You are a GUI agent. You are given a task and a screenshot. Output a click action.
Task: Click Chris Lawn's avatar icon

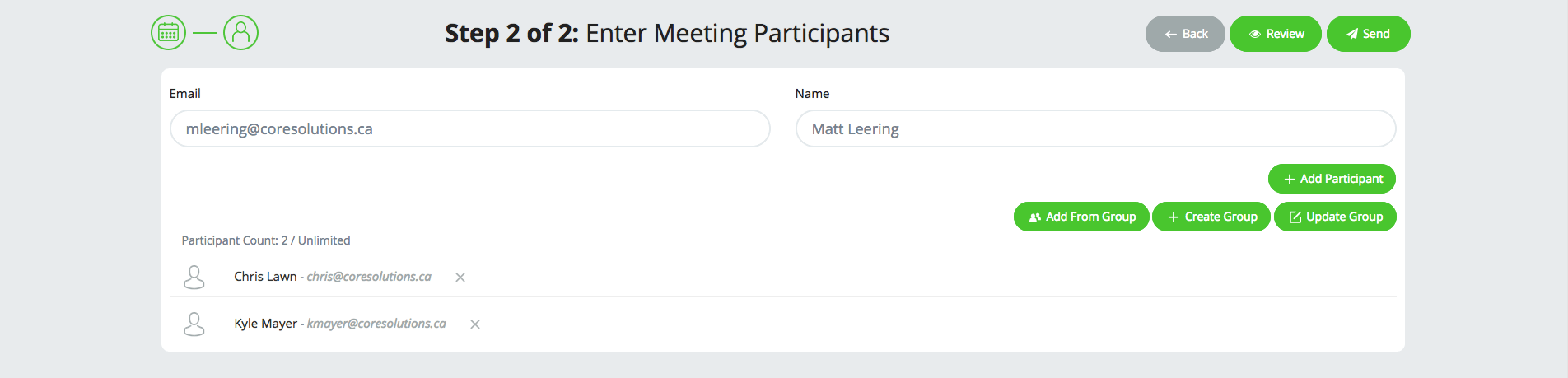point(194,277)
